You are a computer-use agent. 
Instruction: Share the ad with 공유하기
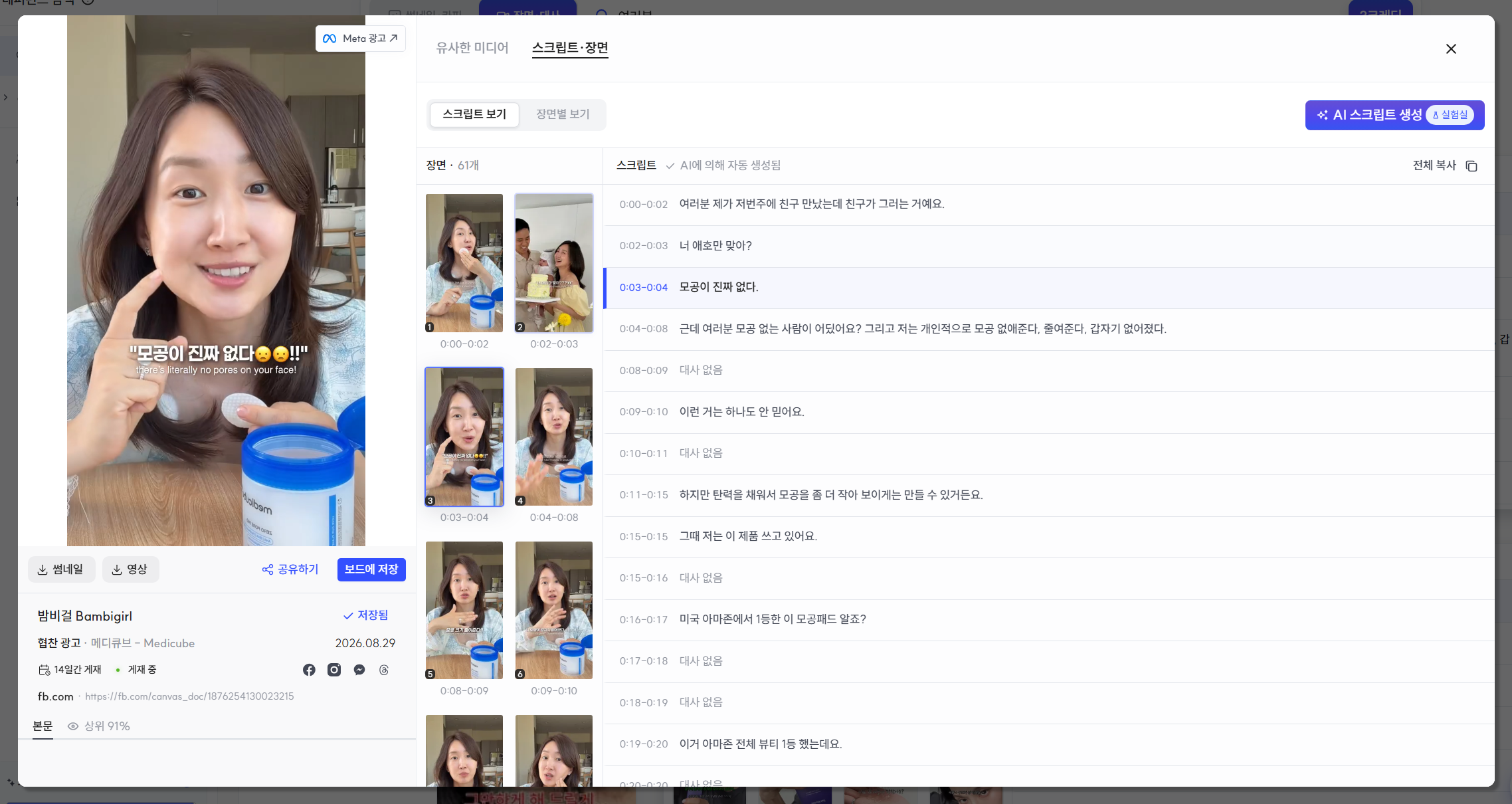click(x=290, y=569)
